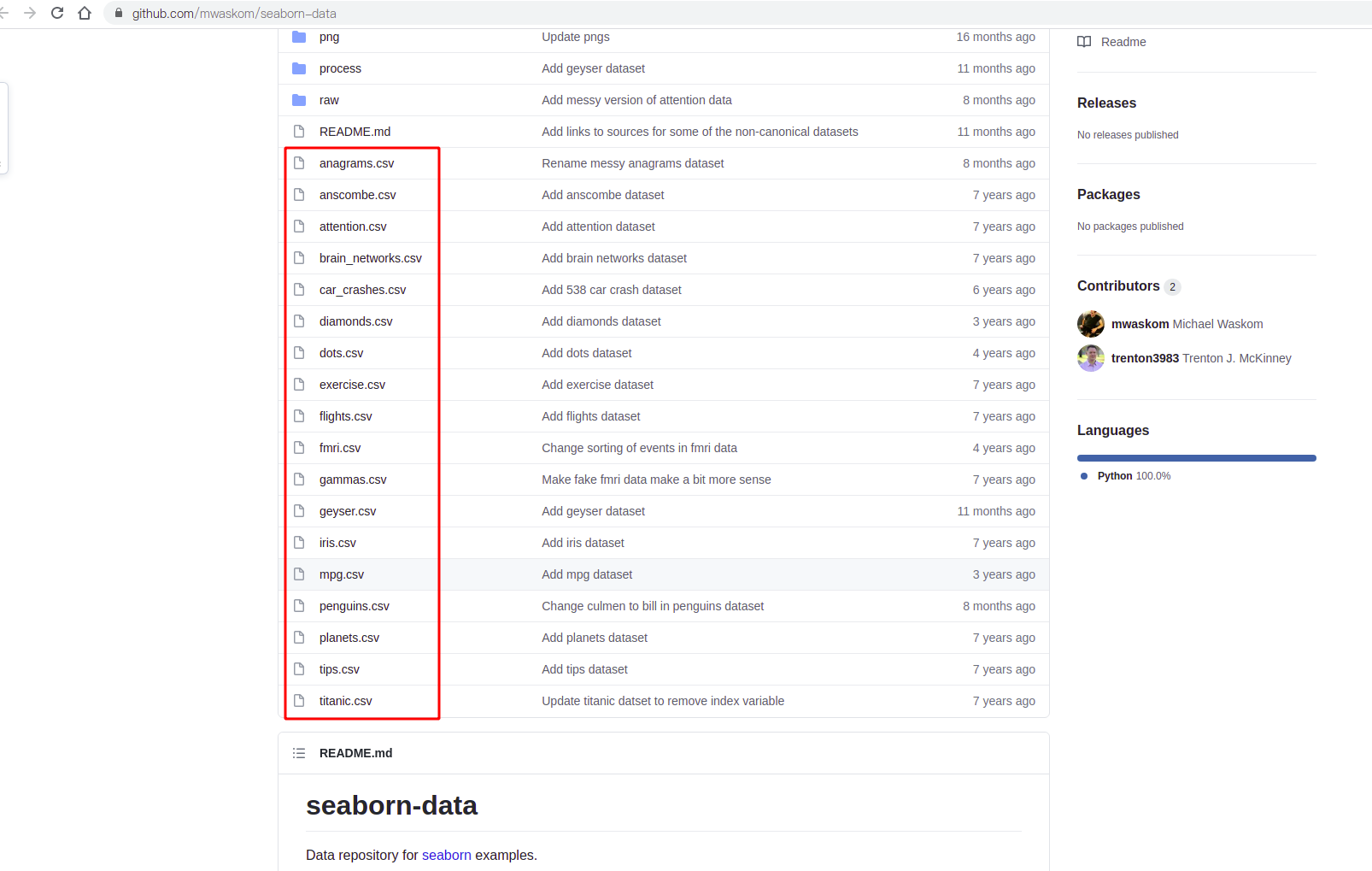Viewport: 1372px width, 871px height.
Task: Click the browser home icon
Action: [x=85, y=13]
